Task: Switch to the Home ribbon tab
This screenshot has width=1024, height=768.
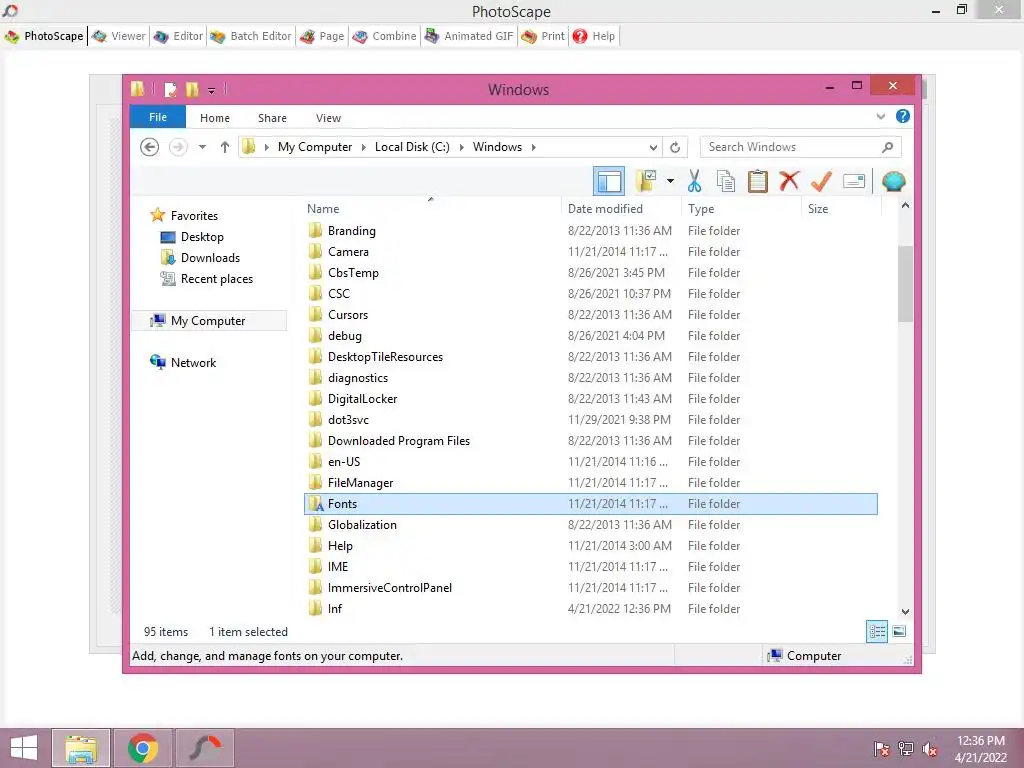Action: tap(215, 118)
